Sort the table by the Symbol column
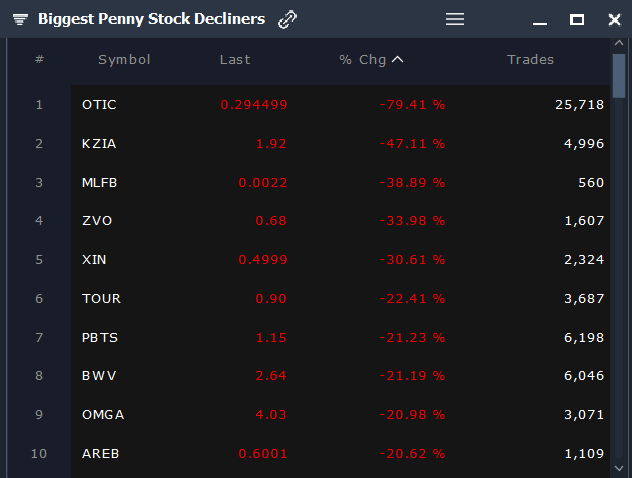 pyautogui.click(x=124, y=60)
